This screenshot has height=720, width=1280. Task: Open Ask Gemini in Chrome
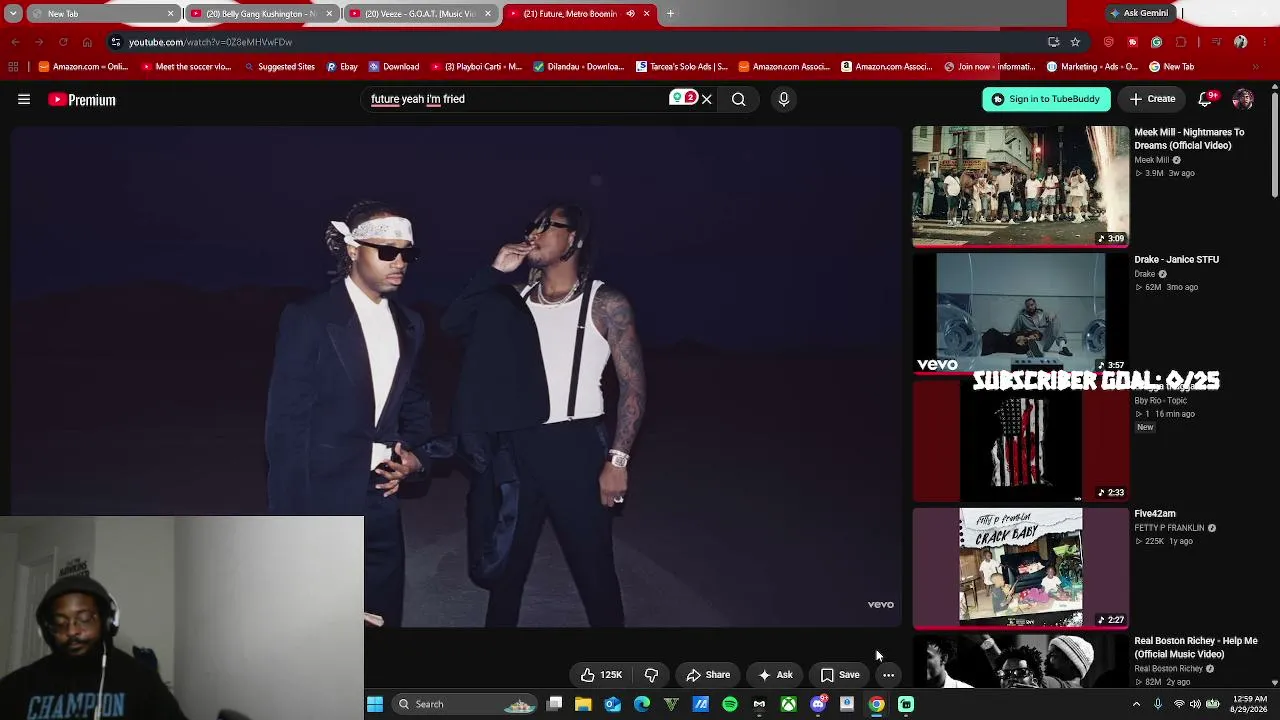click(1139, 13)
